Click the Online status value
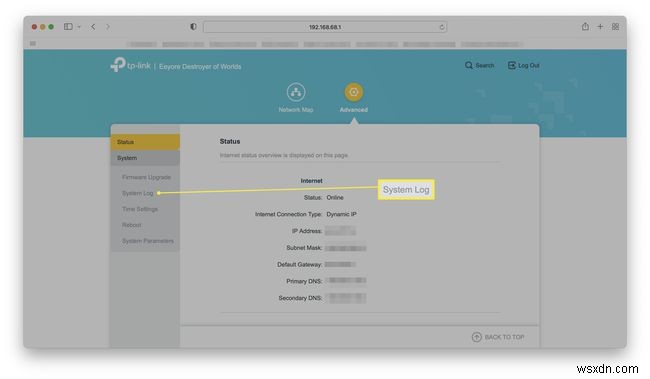Screen dimensions: 650x379 coord(335,197)
